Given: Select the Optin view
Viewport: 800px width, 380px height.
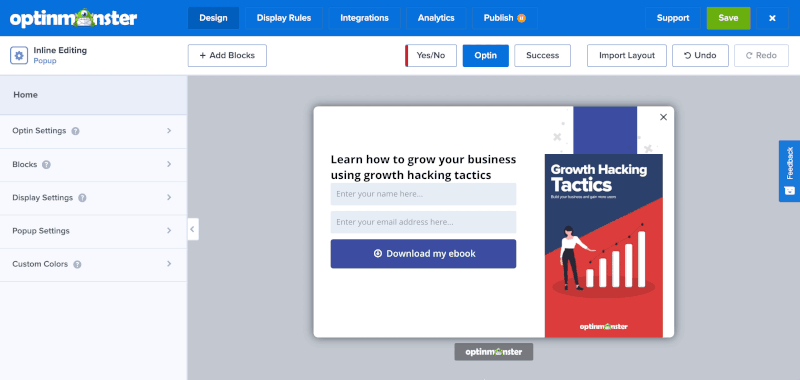Looking at the screenshot, I should click(486, 56).
